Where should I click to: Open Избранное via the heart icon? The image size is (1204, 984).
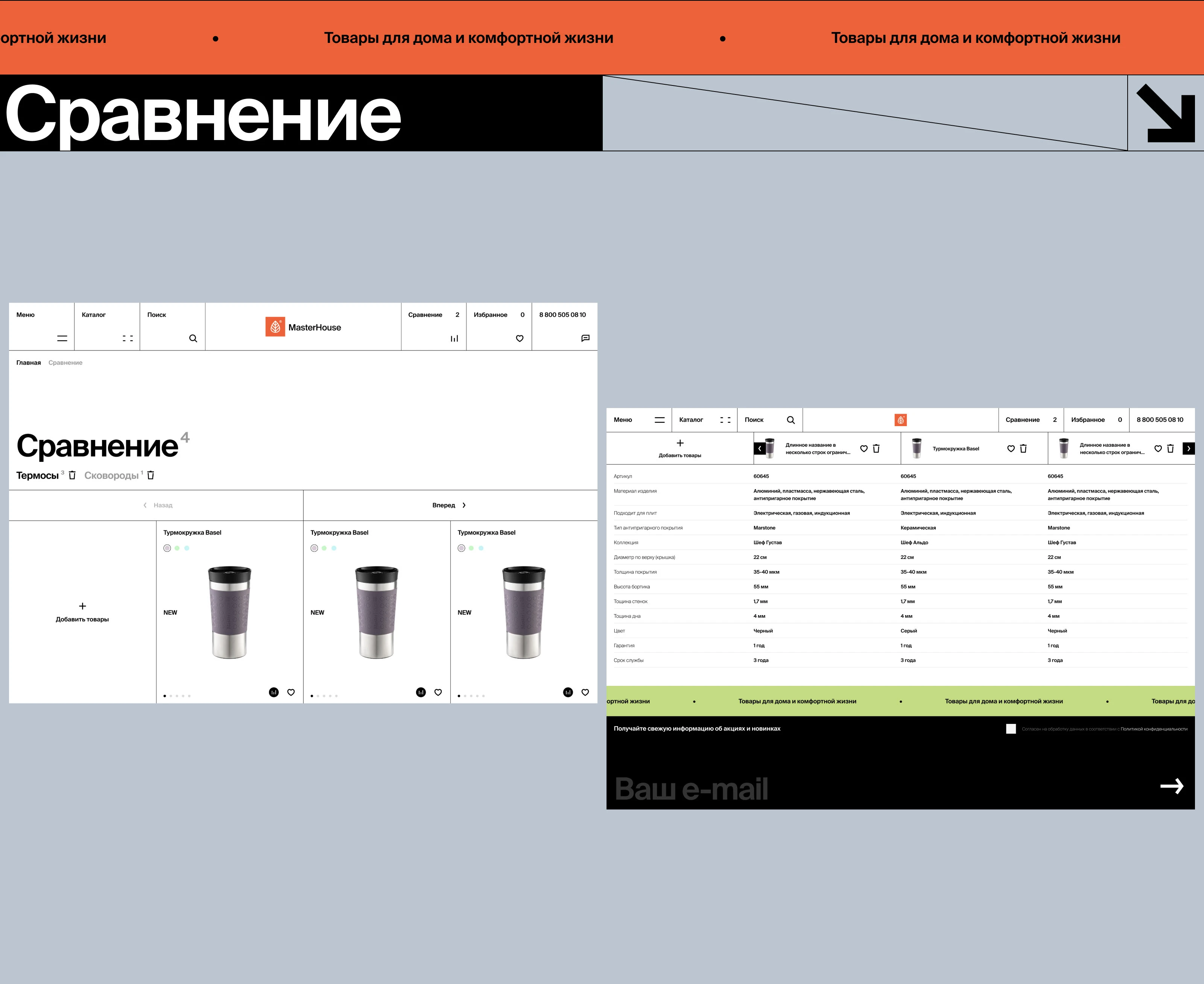click(x=520, y=338)
